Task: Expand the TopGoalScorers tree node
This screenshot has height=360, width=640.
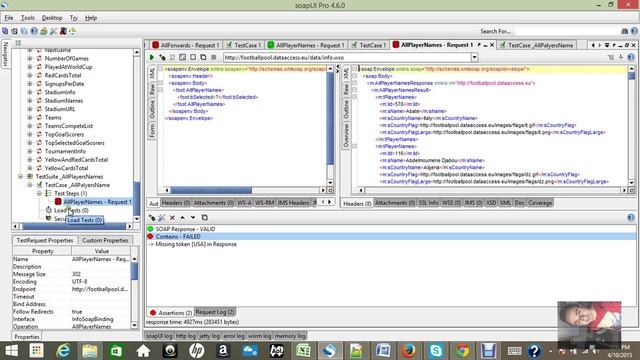Action: [29, 134]
